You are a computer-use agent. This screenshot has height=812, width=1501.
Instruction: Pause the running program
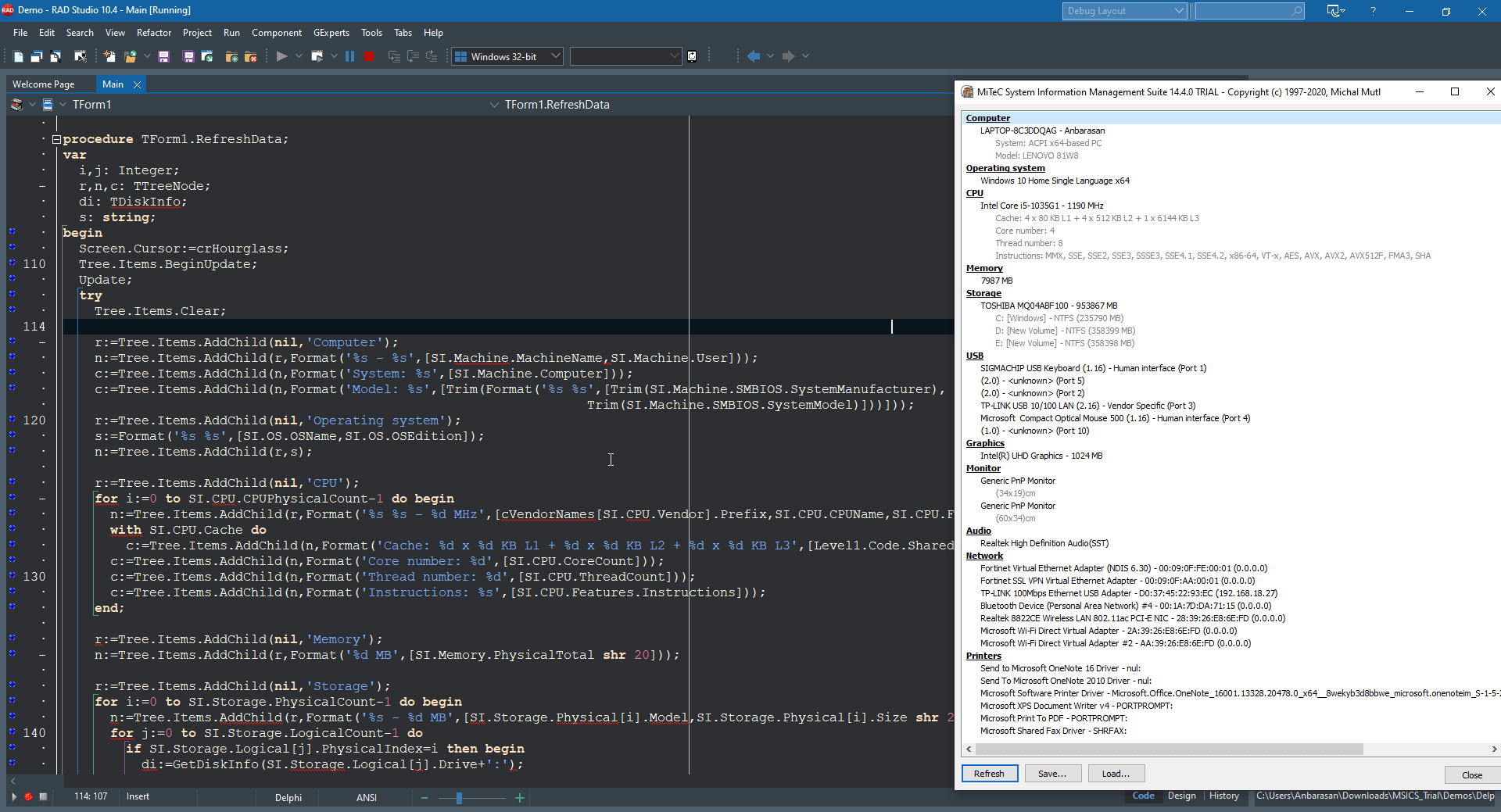pyautogui.click(x=349, y=56)
